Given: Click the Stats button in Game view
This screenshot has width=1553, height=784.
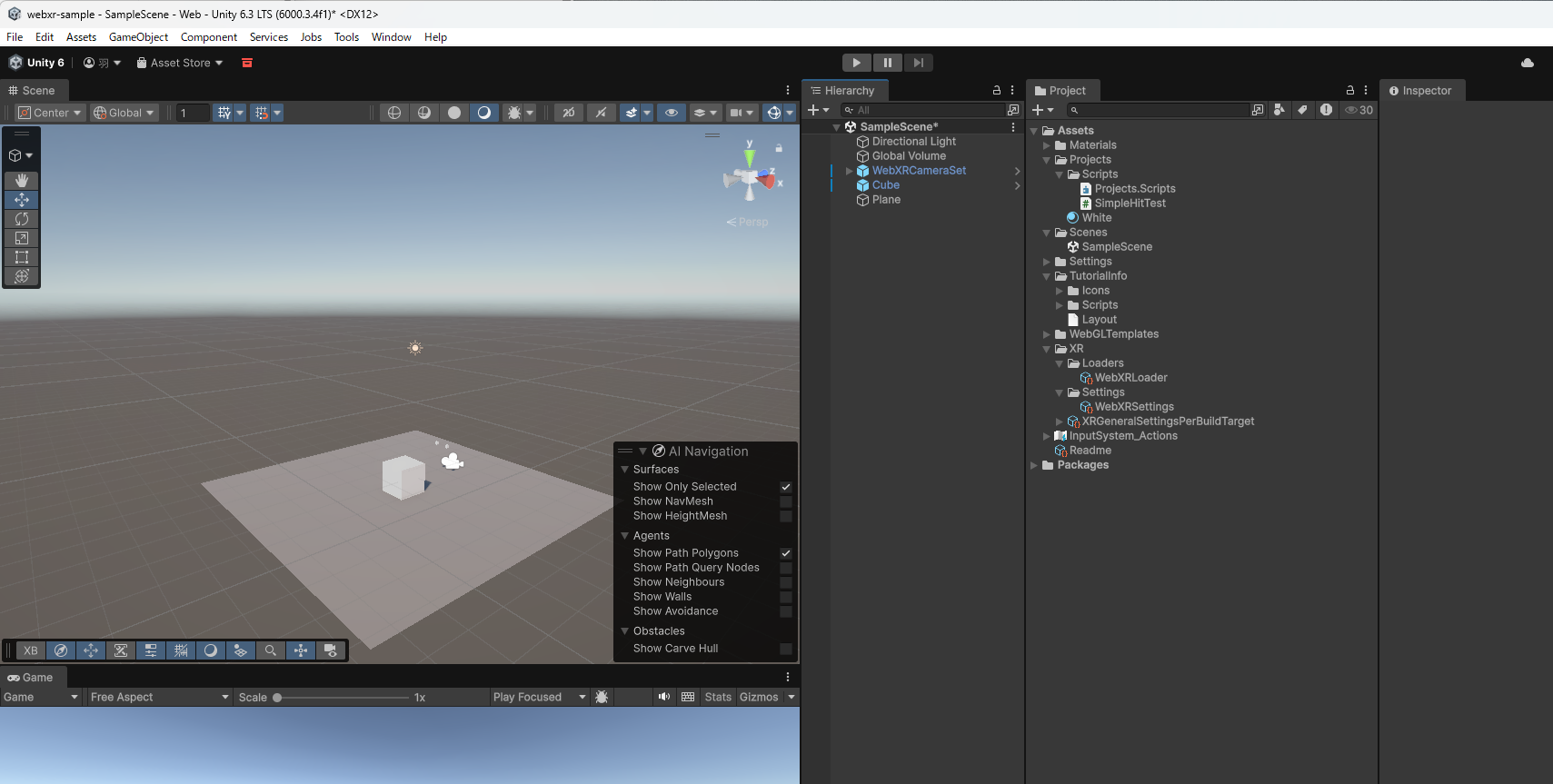Looking at the screenshot, I should pos(717,697).
